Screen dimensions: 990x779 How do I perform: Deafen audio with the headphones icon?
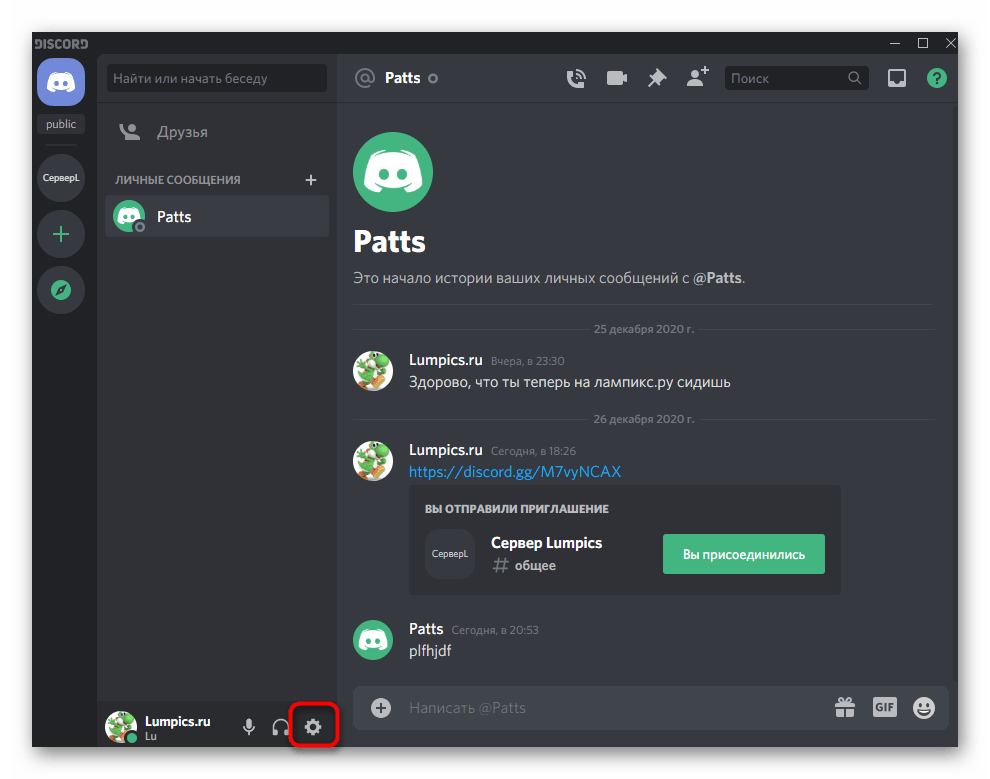pyautogui.click(x=281, y=727)
